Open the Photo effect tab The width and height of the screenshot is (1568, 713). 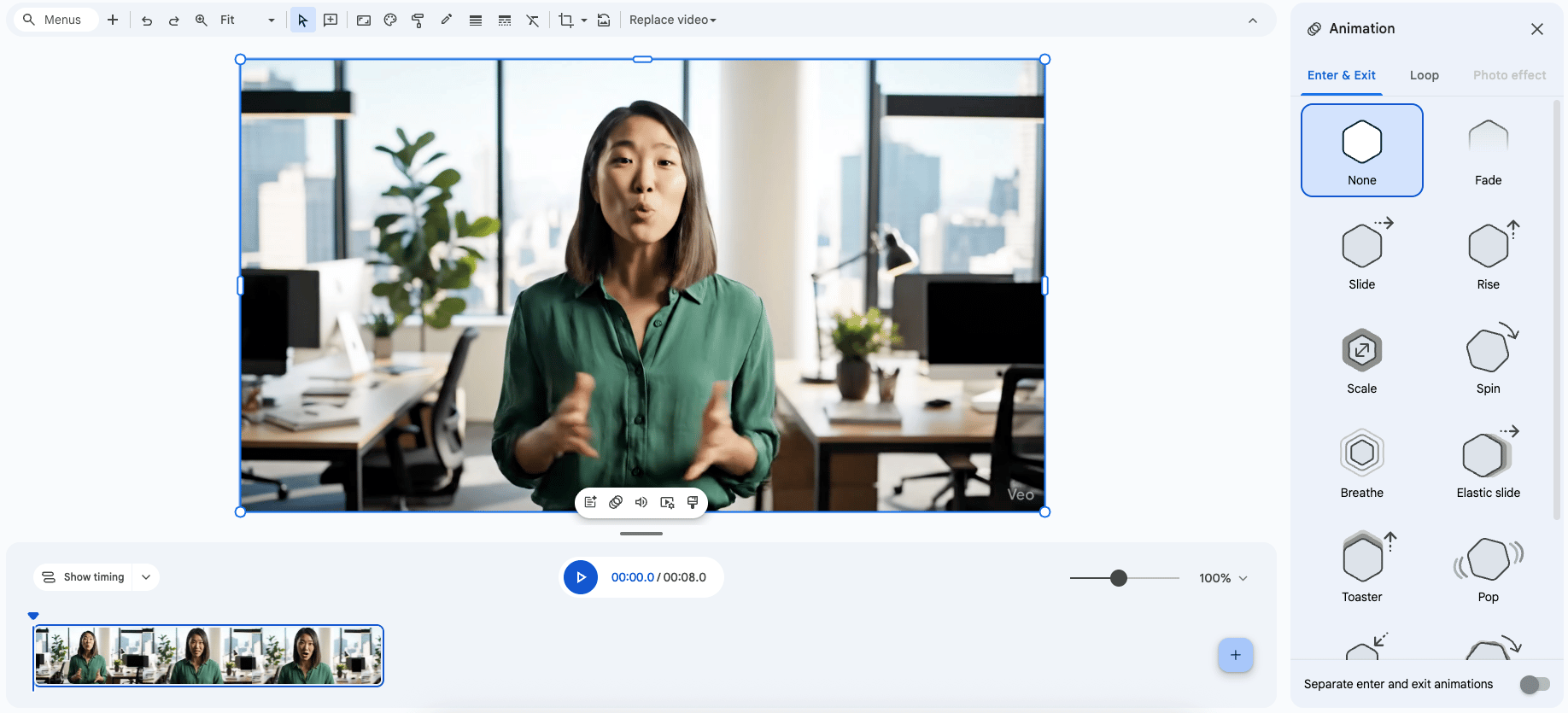point(1510,75)
